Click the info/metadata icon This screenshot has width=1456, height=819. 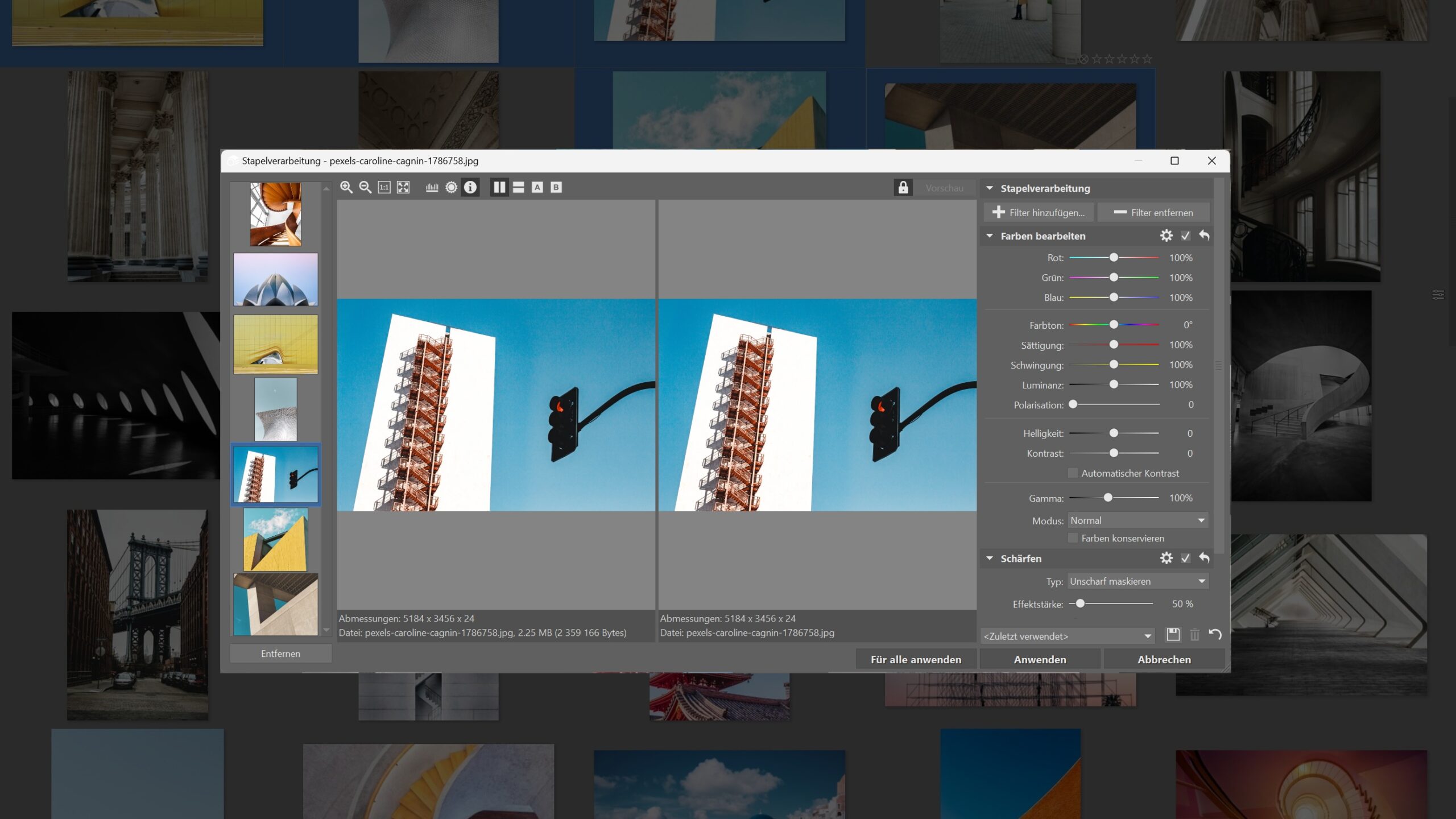[471, 188]
